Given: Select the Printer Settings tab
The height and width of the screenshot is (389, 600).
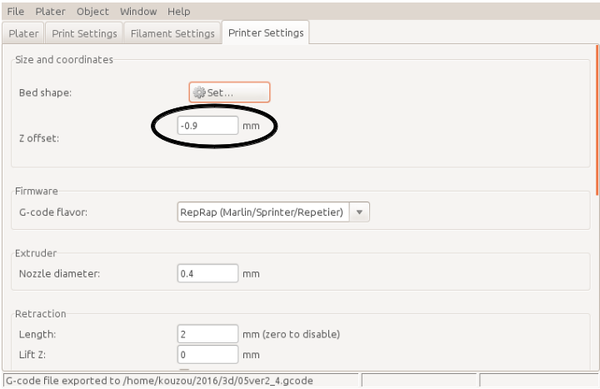Looking at the screenshot, I should 266,33.
